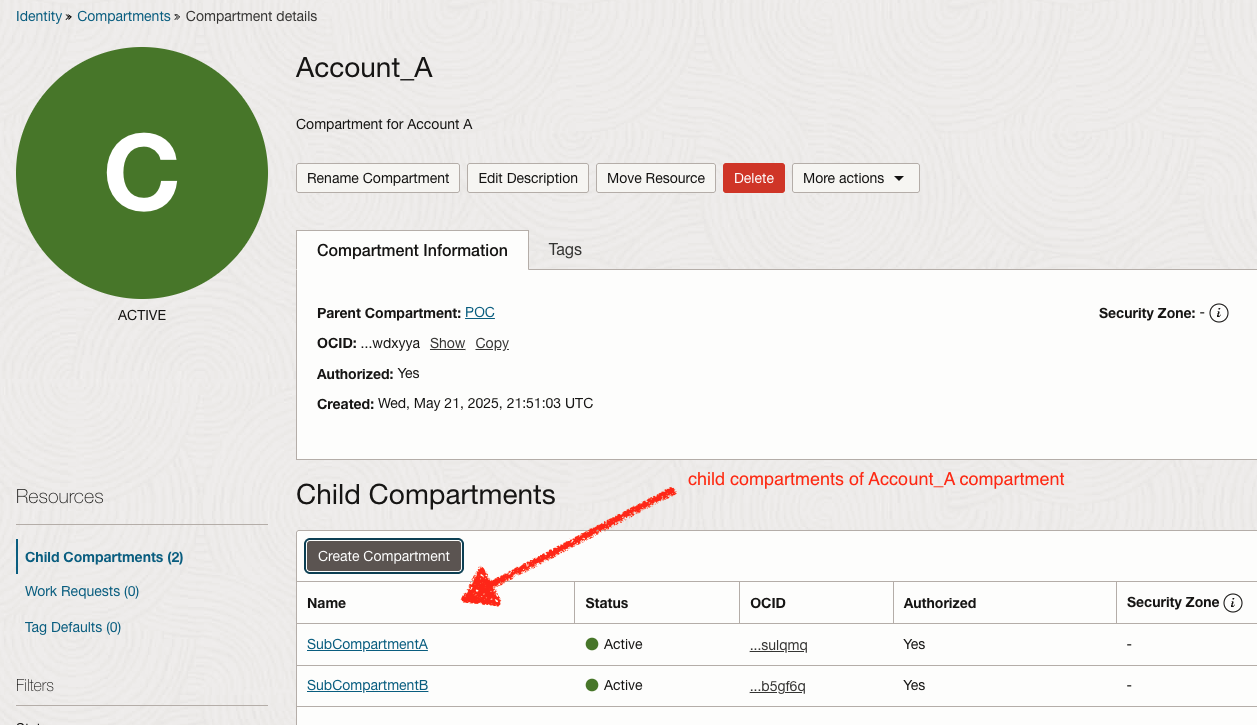Image resolution: width=1257 pixels, height=725 pixels.
Task: Click the red Delete button
Action: (x=754, y=178)
